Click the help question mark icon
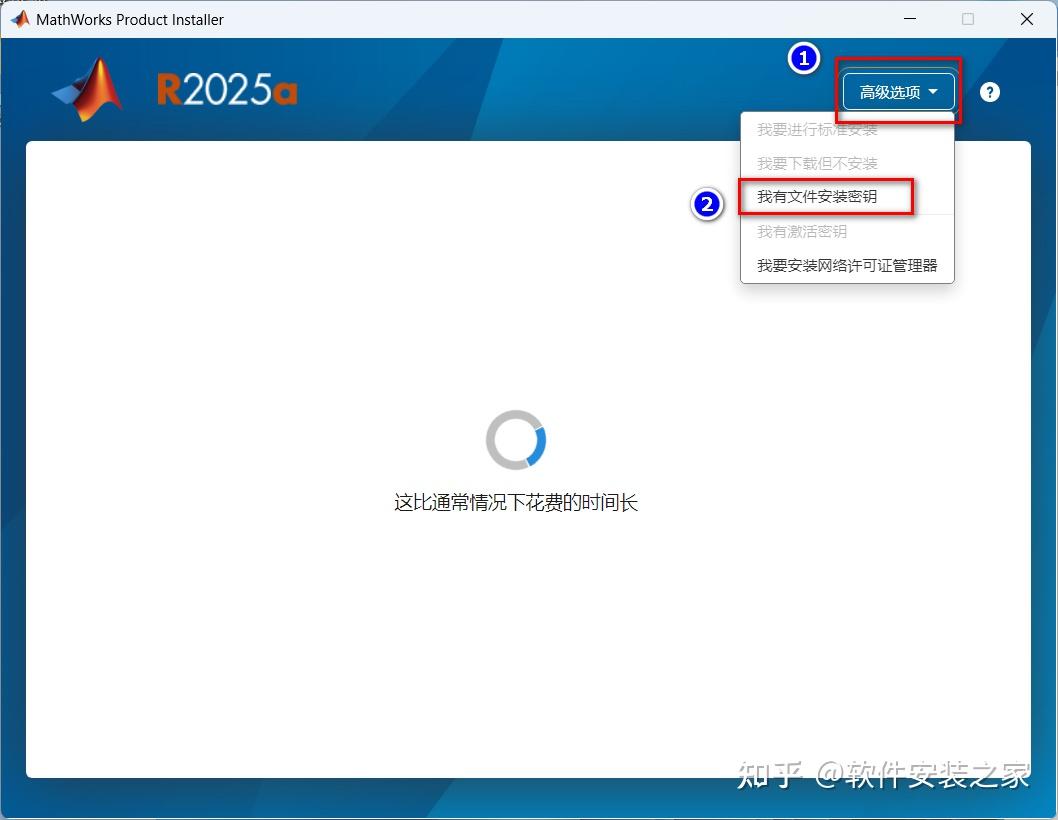This screenshot has width=1058, height=820. [x=989, y=91]
